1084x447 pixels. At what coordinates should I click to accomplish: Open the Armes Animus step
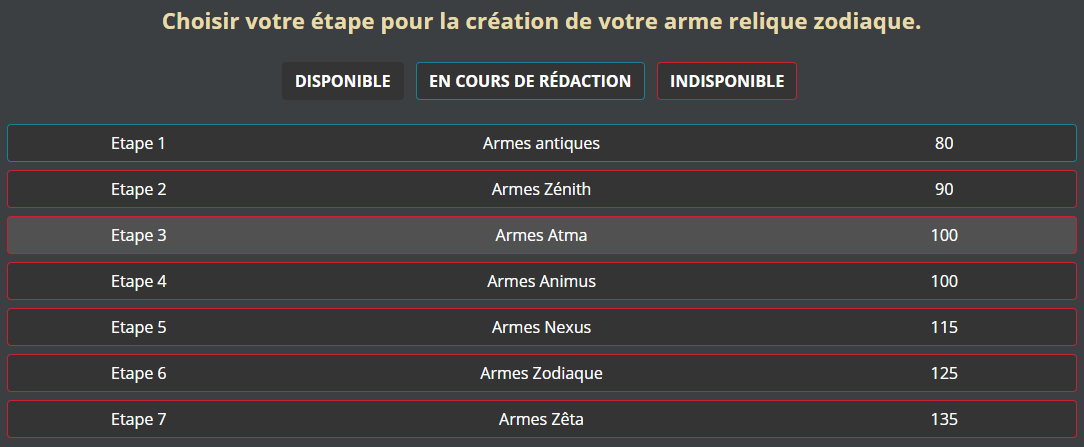(541, 281)
